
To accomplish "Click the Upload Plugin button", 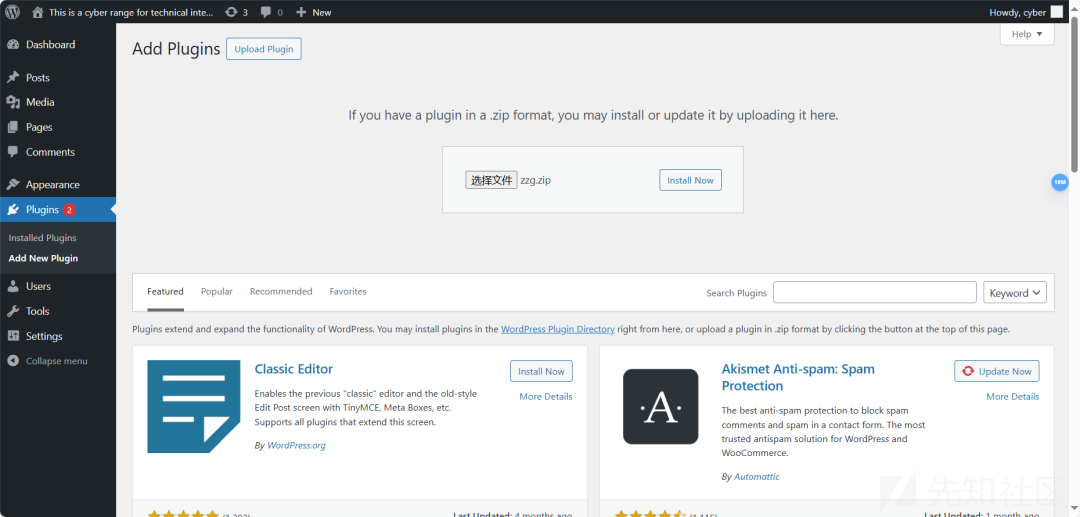I will (x=264, y=49).
